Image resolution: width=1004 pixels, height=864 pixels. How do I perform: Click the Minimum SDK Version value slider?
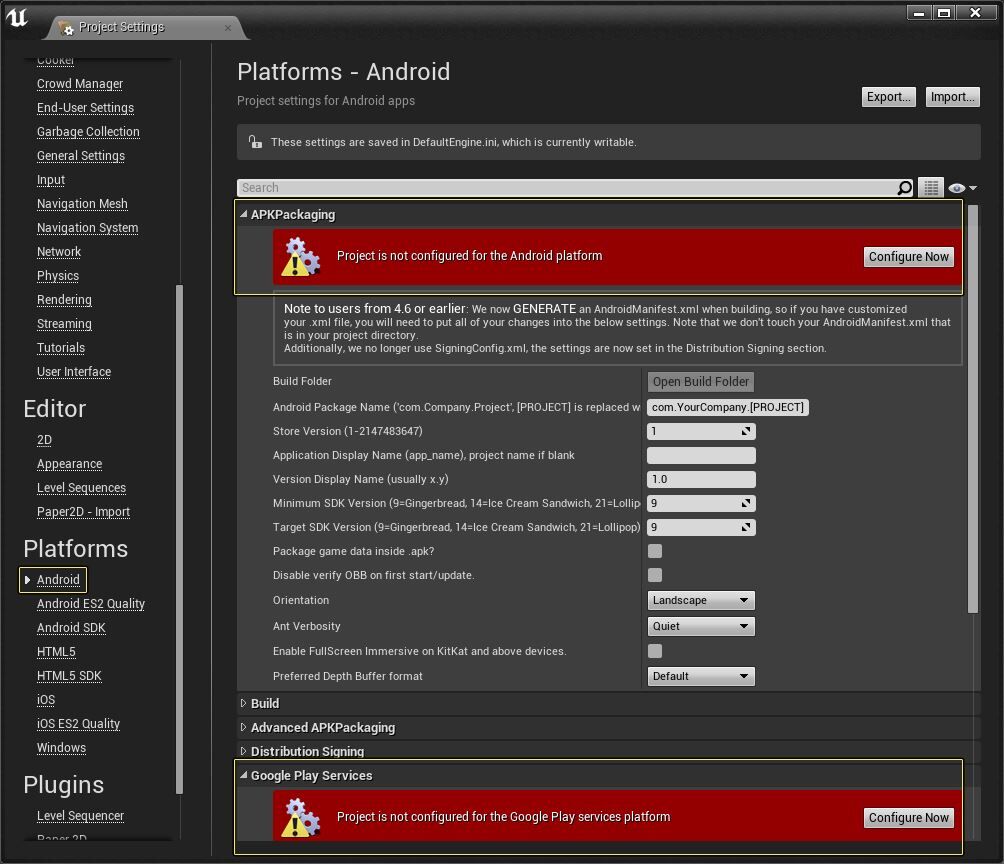700,503
